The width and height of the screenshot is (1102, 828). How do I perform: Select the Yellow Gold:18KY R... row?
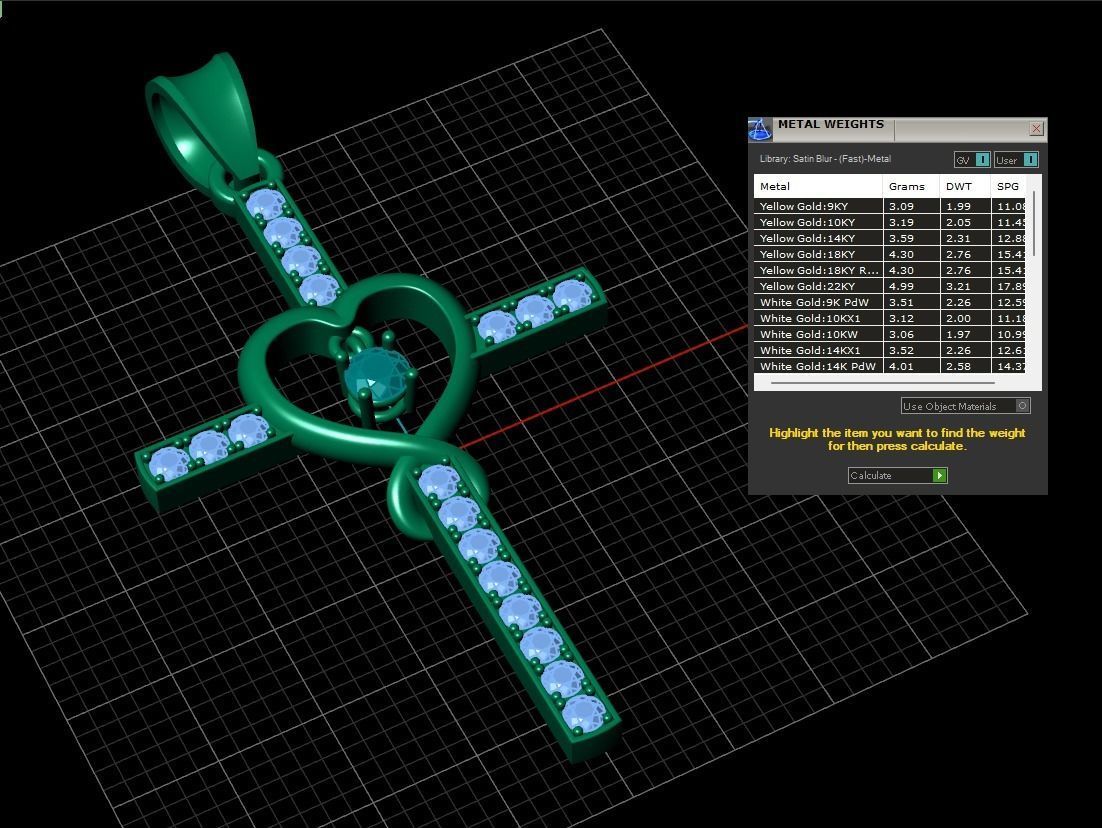coord(890,270)
